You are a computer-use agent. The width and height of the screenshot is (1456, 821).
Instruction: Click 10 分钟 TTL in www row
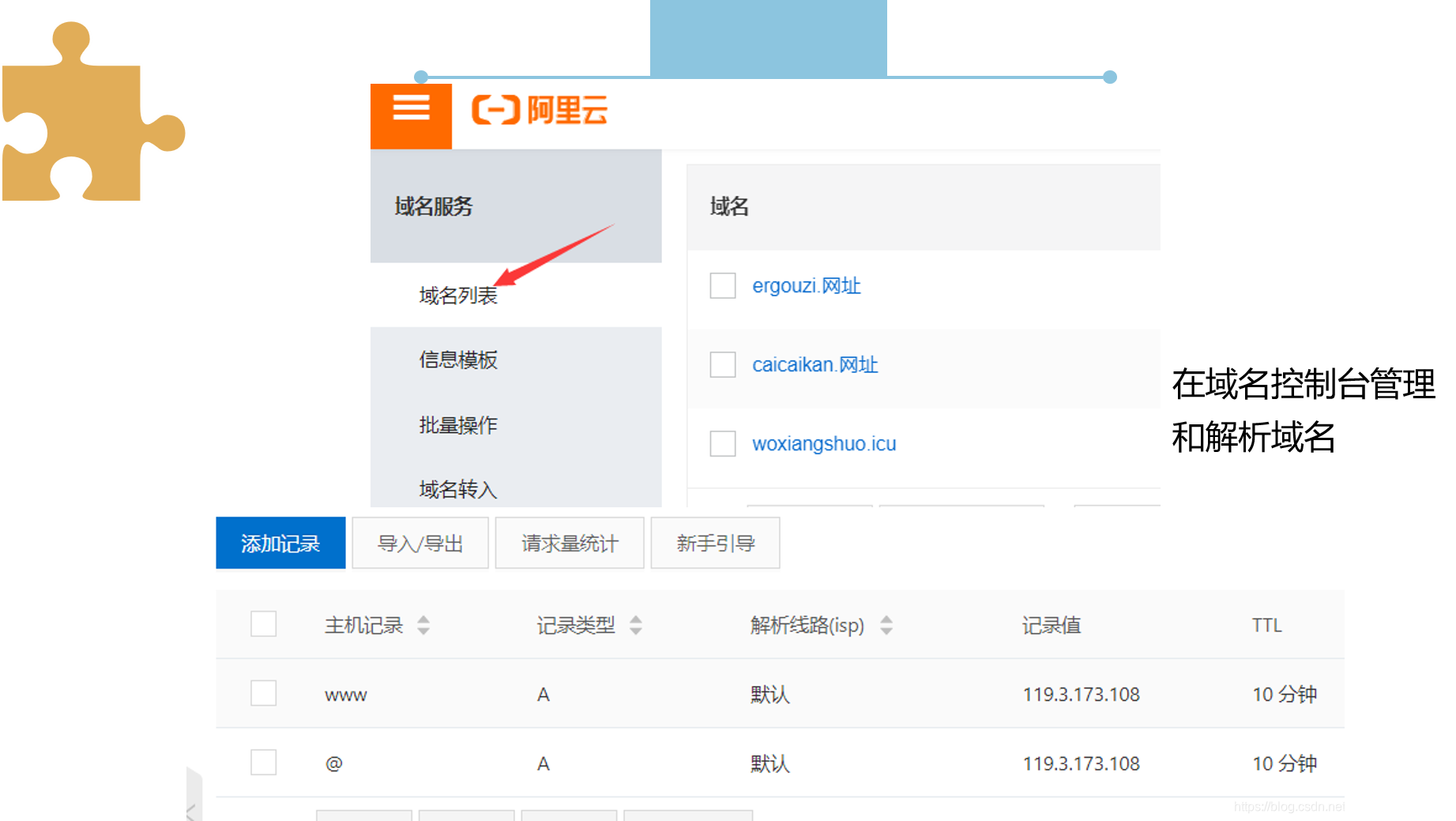click(1285, 695)
